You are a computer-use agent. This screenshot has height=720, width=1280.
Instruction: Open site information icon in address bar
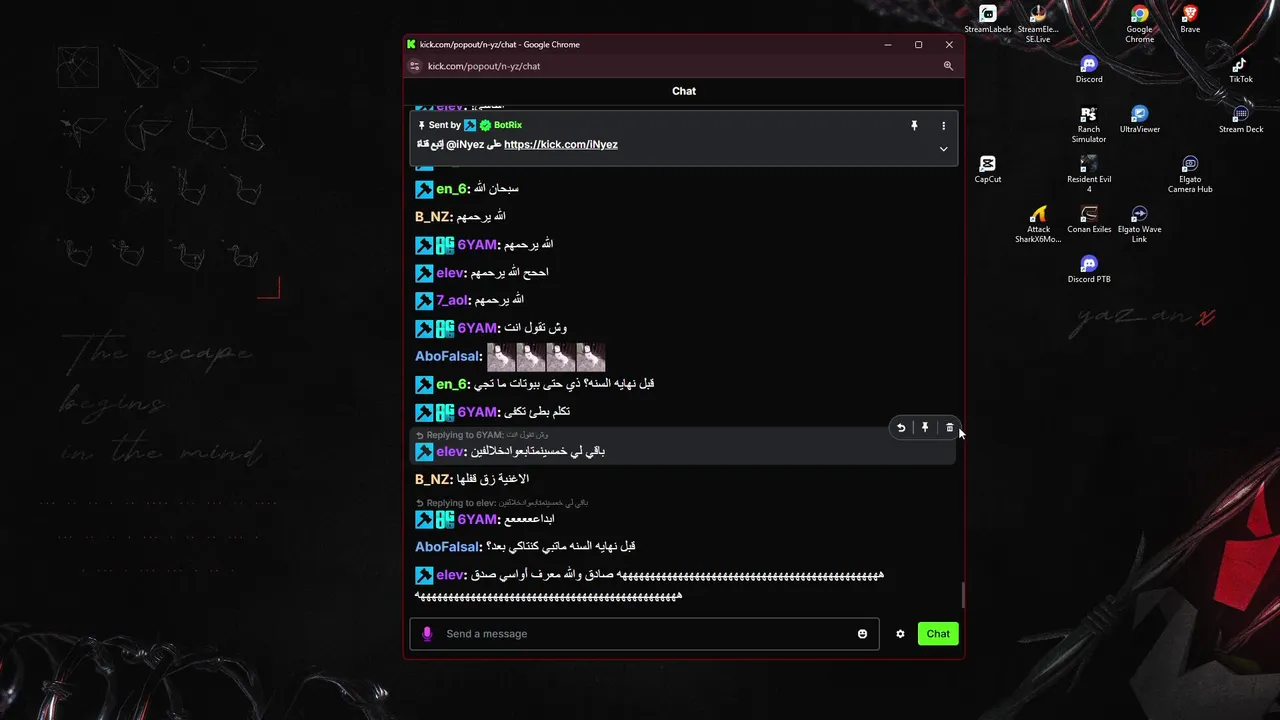click(x=414, y=66)
